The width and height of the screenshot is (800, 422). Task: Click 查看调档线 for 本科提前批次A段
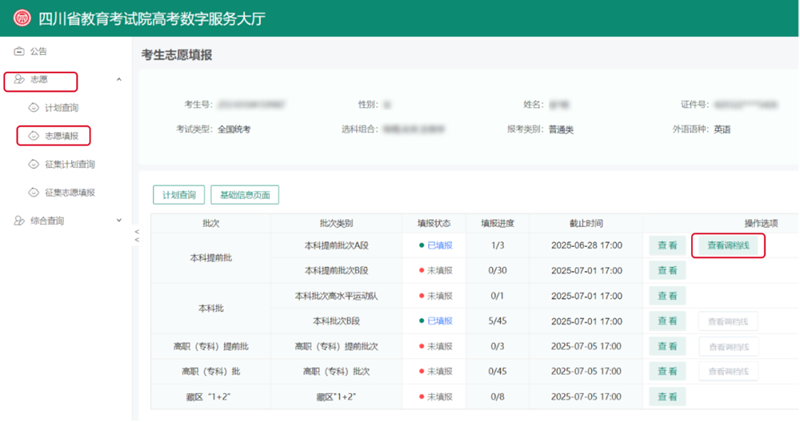(x=728, y=244)
